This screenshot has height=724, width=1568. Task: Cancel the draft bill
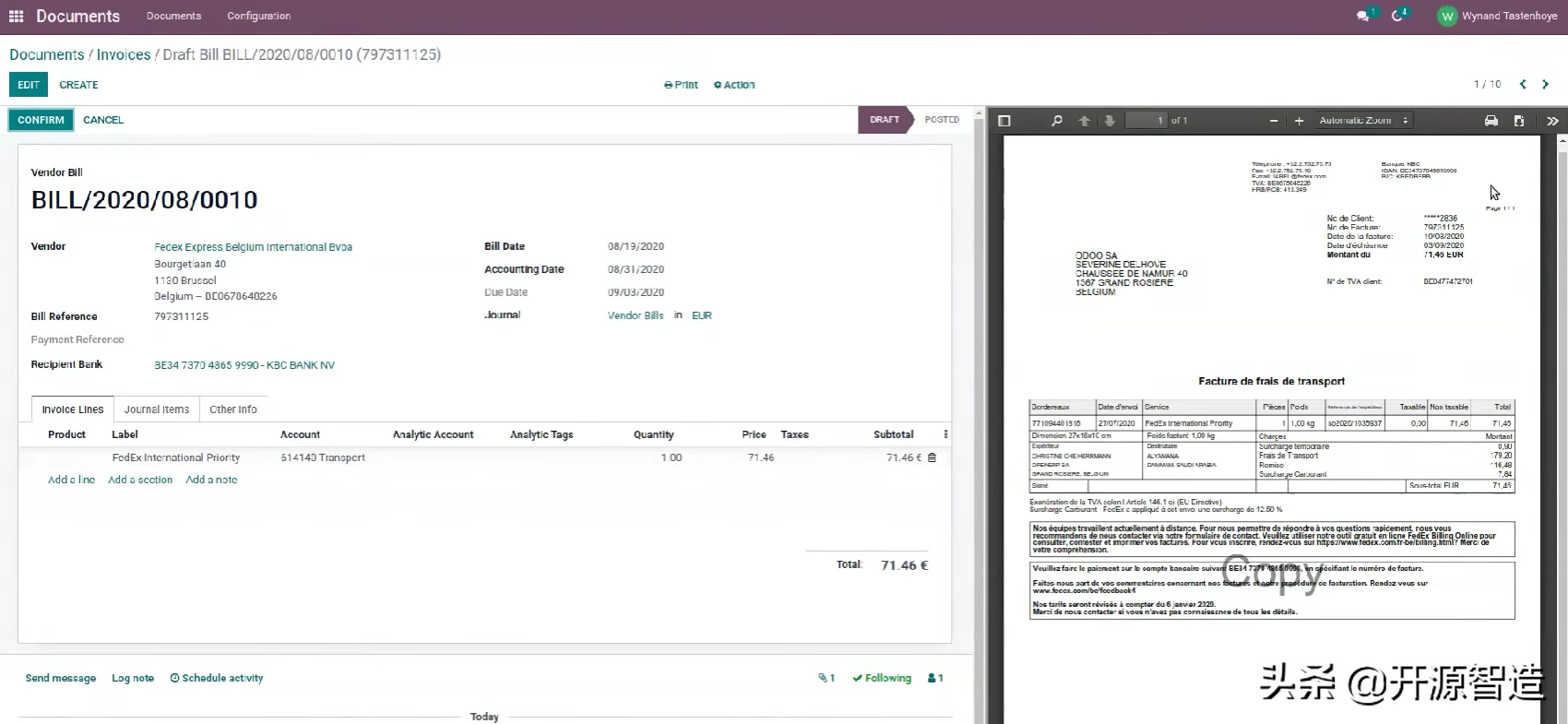(103, 120)
